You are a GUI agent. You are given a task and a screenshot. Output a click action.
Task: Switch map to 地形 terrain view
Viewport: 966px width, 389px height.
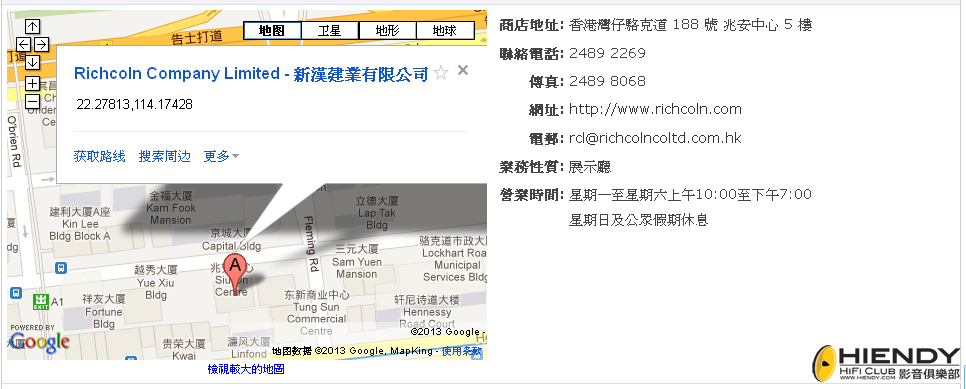tap(388, 30)
